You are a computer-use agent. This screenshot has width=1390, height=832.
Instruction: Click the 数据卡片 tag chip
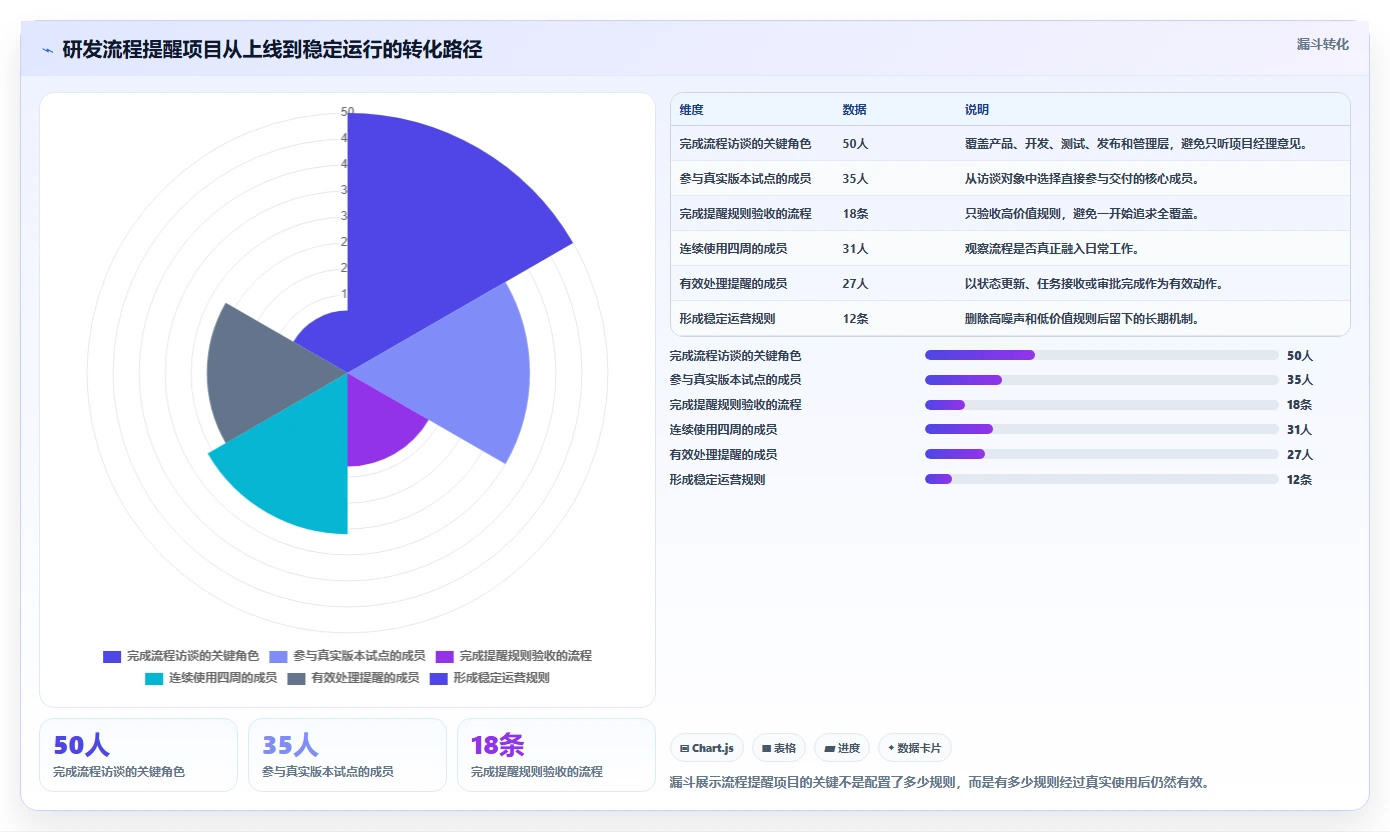[x=915, y=748]
